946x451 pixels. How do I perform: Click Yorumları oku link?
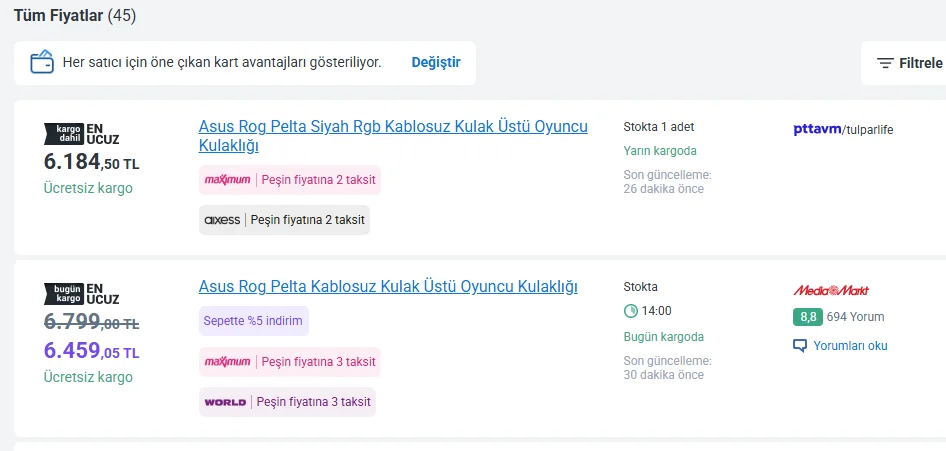point(850,346)
